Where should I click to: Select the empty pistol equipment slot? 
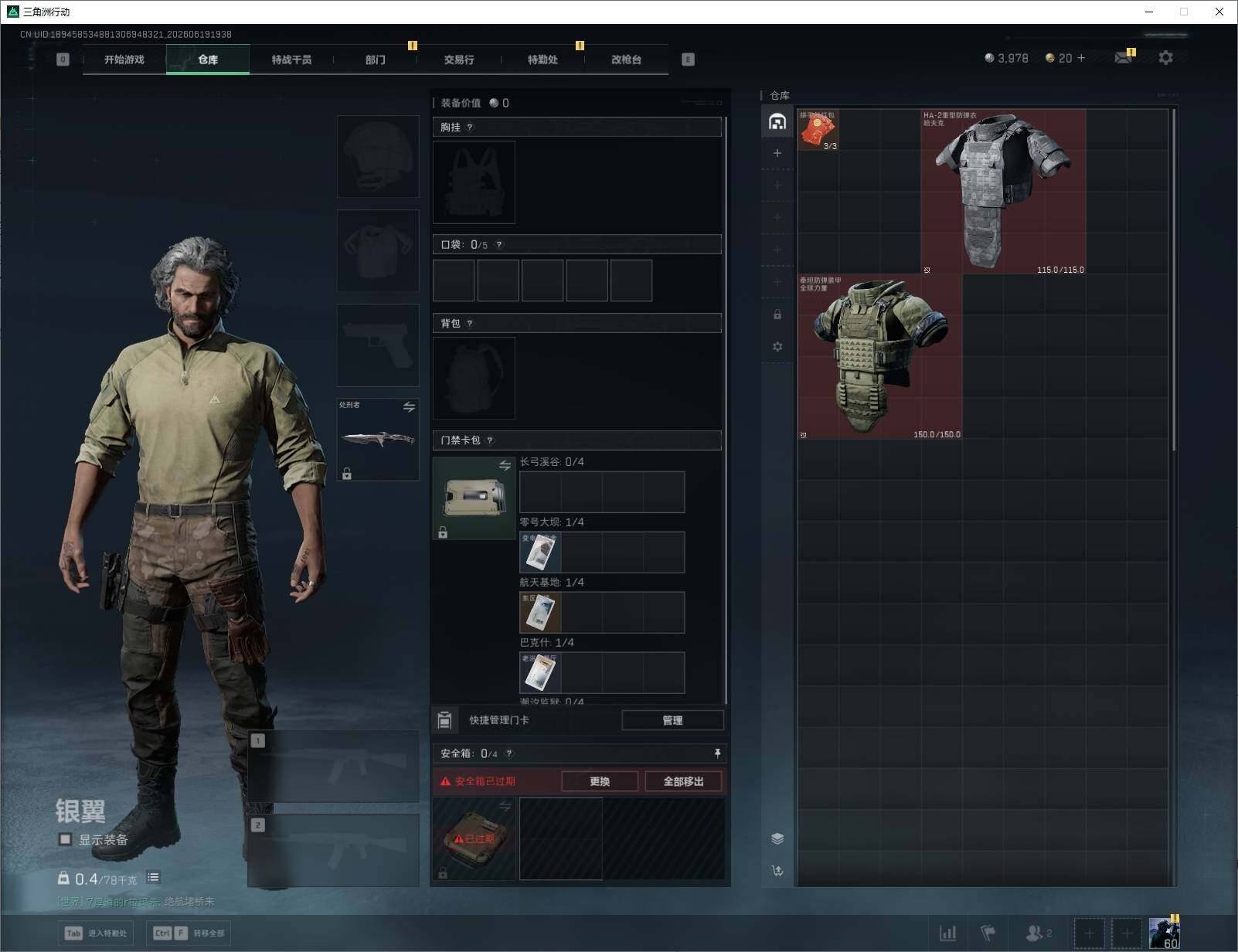coord(378,345)
